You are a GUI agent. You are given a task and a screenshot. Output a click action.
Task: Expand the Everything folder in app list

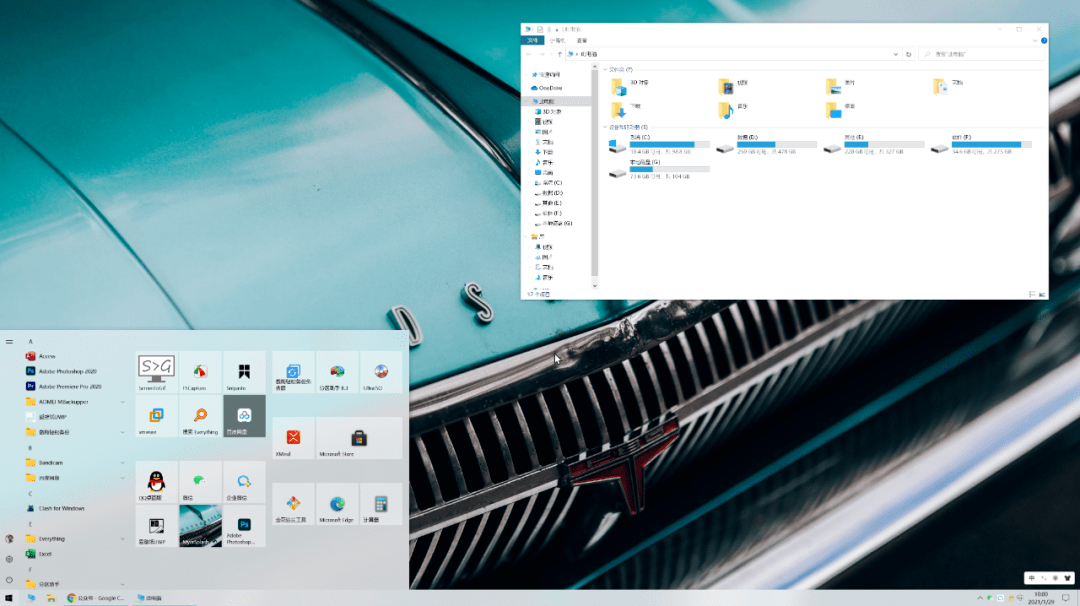click(x=123, y=538)
